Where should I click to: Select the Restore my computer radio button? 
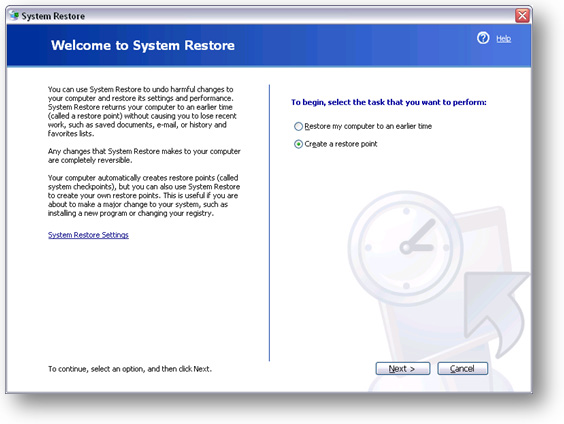298,127
